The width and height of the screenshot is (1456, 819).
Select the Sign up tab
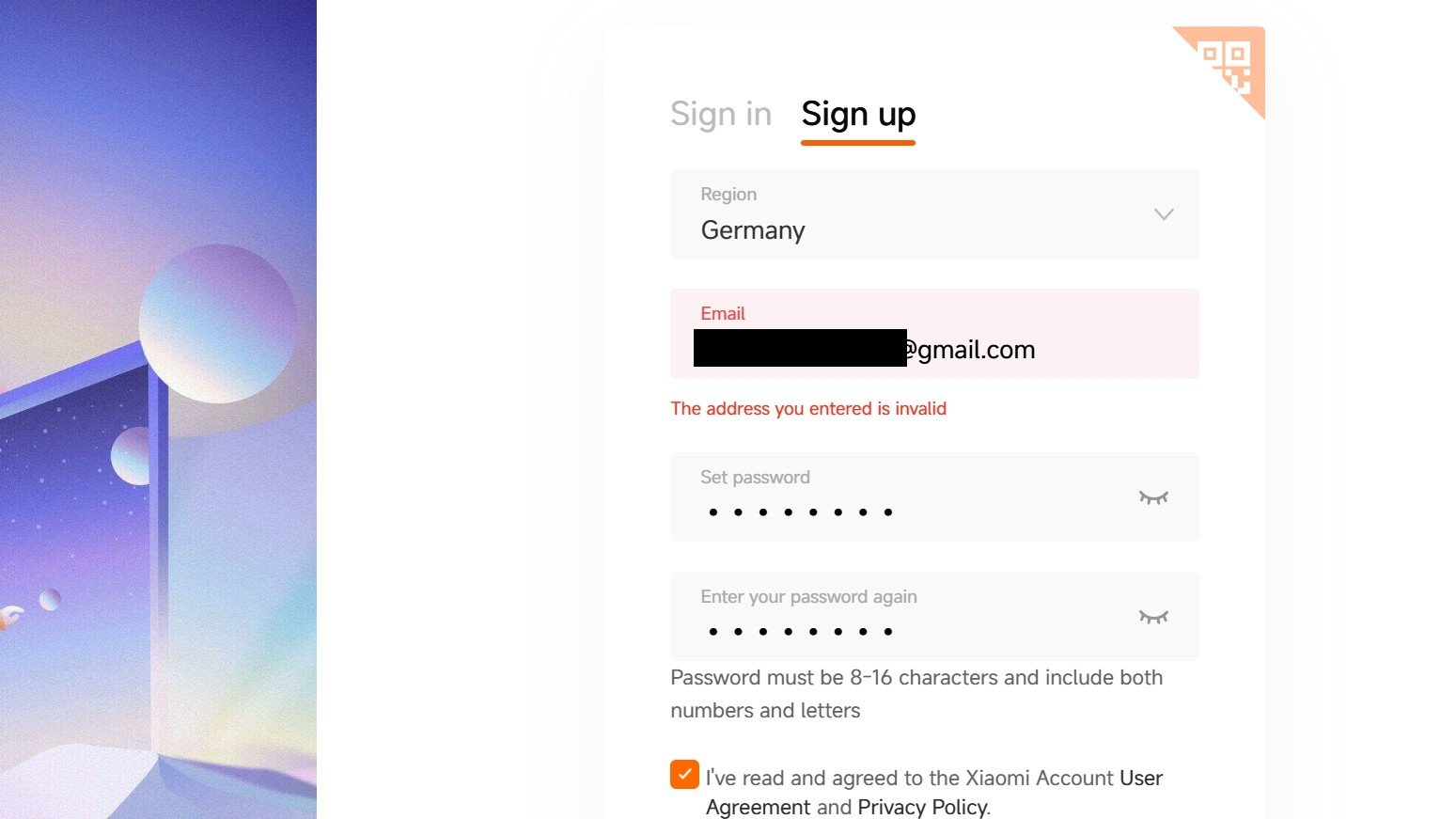pos(858,115)
